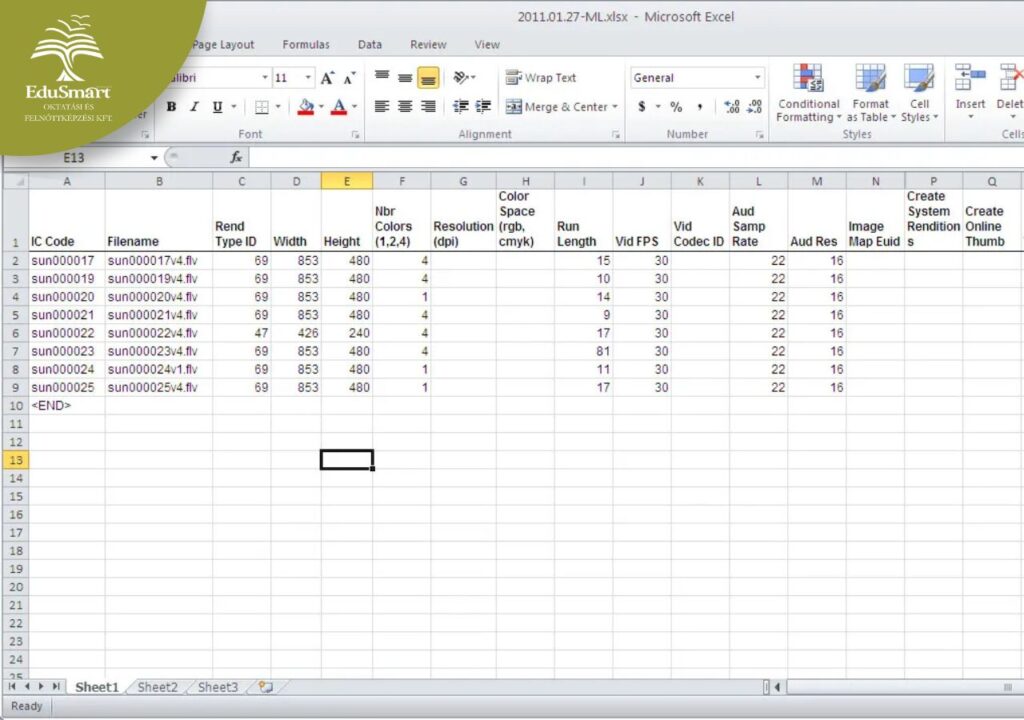
Task: Click the Increase Font Size icon
Action: click(327, 78)
